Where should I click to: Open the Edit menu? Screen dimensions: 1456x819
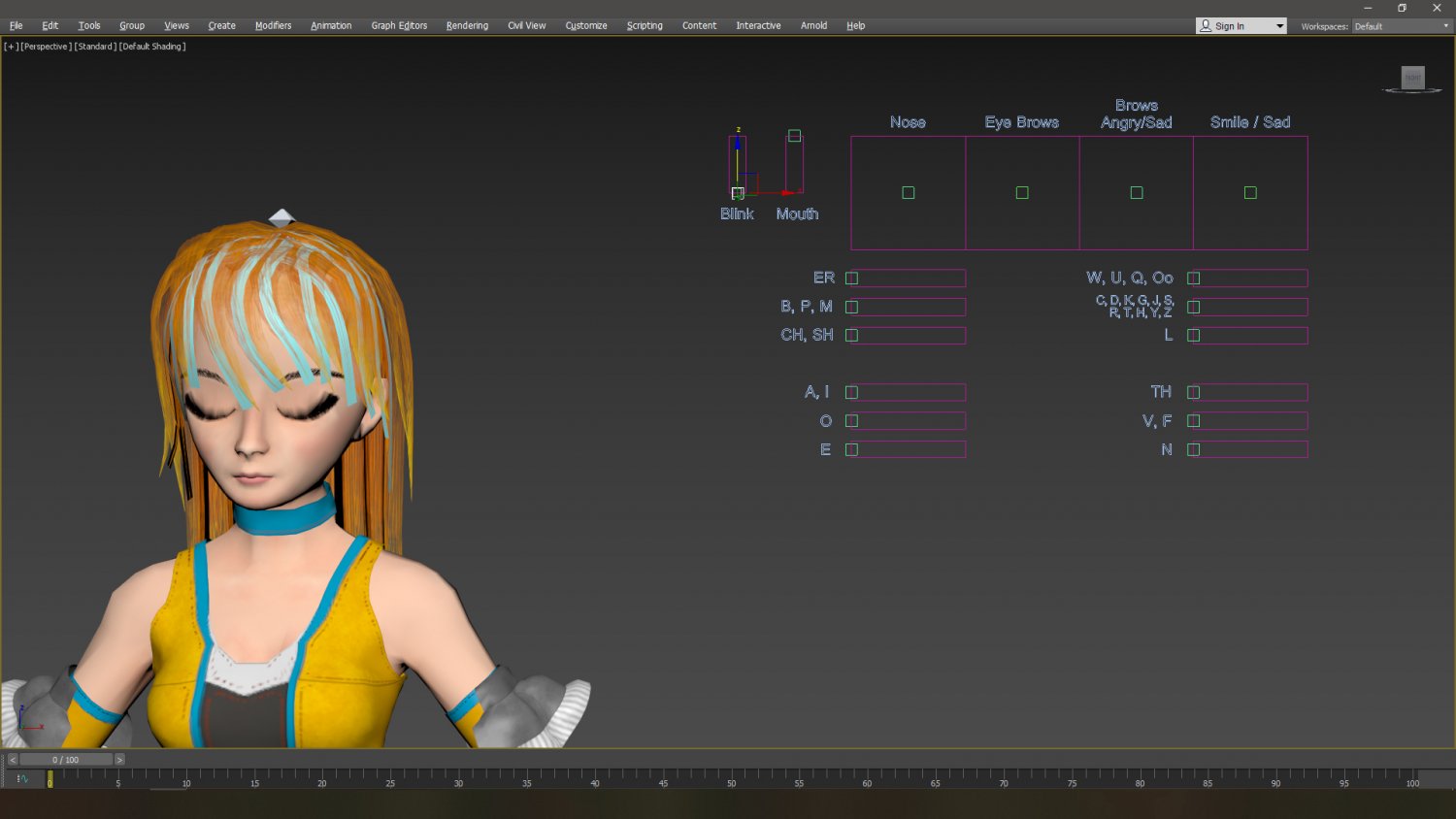(50, 26)
